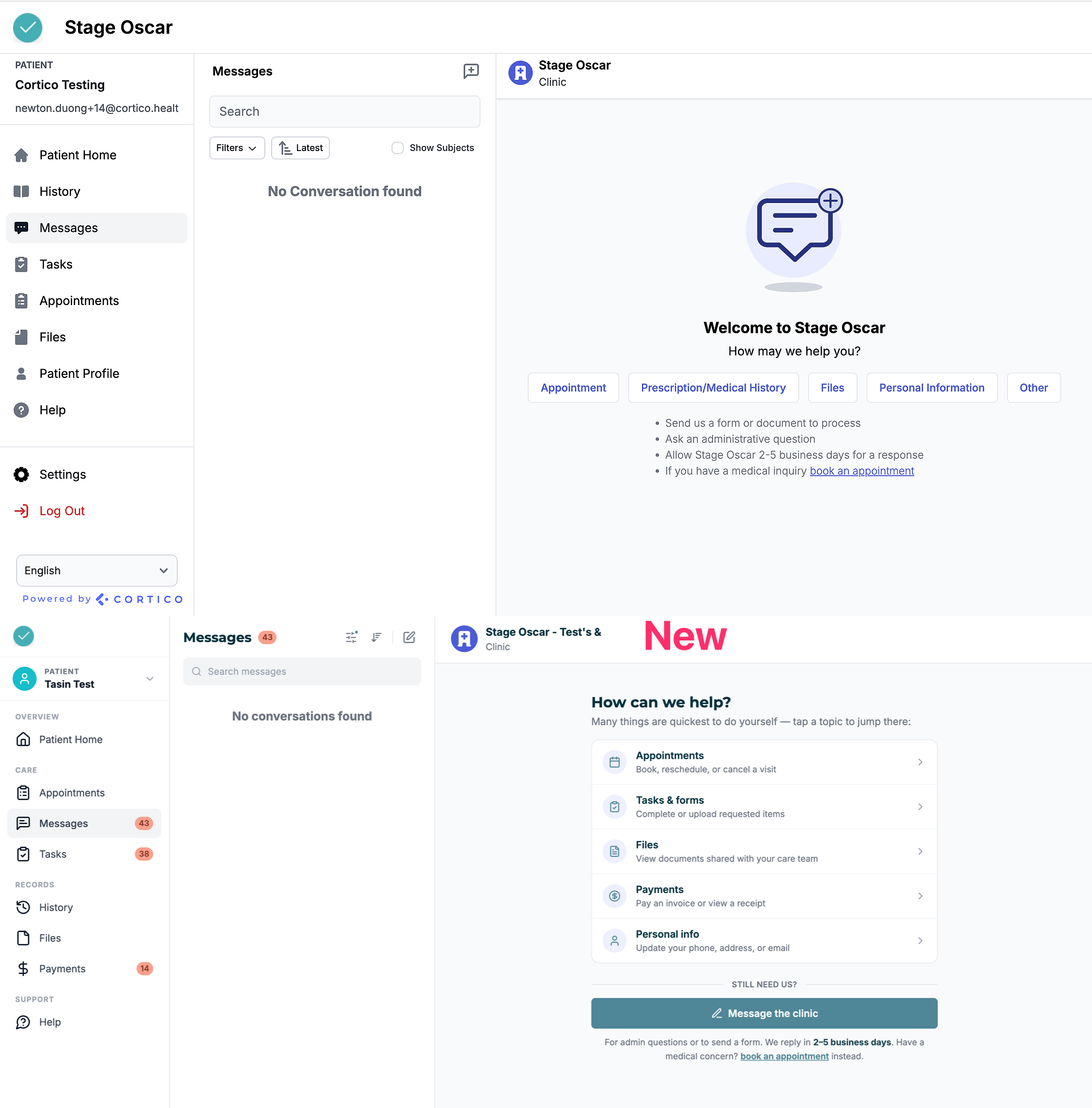Open Appointments via its icon in Cortico Testing sidebar
The height and width of the screenshot is (1108, 1092).
coord(21,300)
